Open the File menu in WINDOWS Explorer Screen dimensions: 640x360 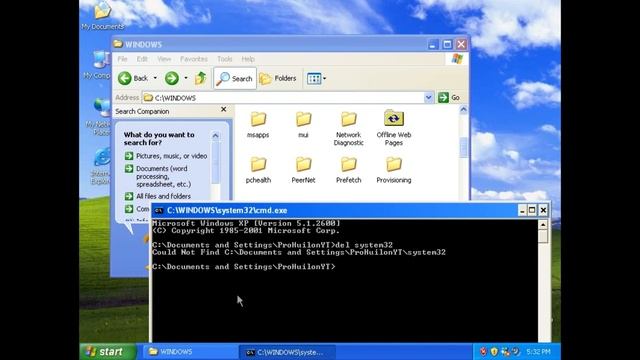pyautogui.click(x=122, y=59)
